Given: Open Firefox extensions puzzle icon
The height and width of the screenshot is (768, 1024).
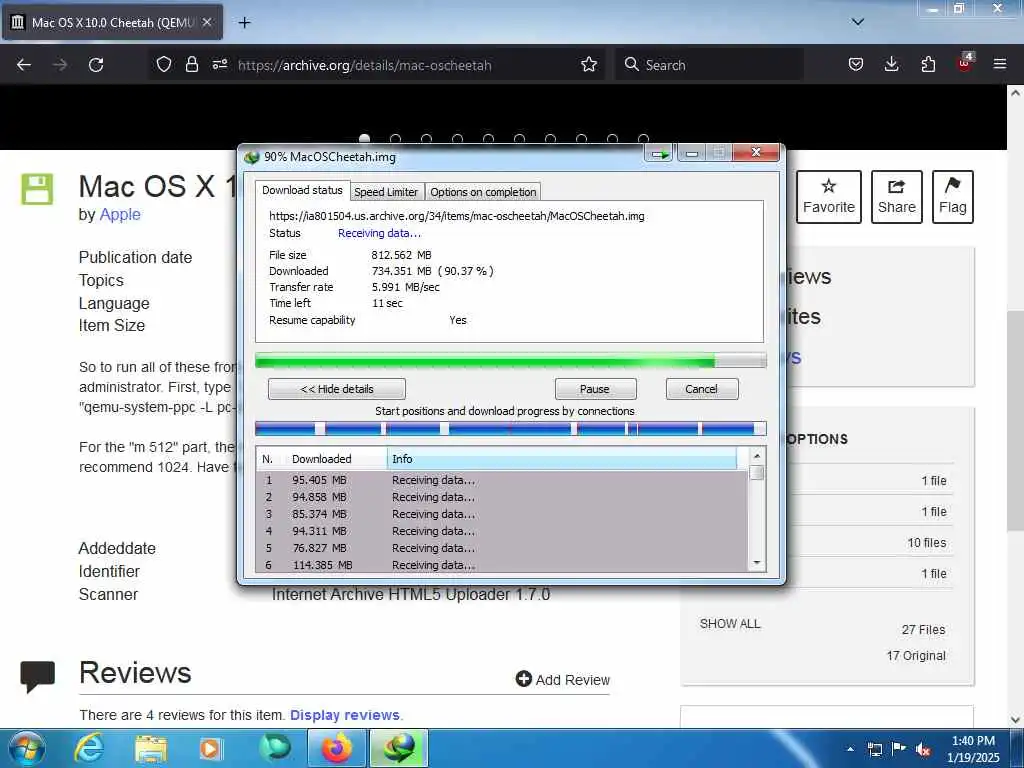Looking at the screenshot, I should (928, 64).
